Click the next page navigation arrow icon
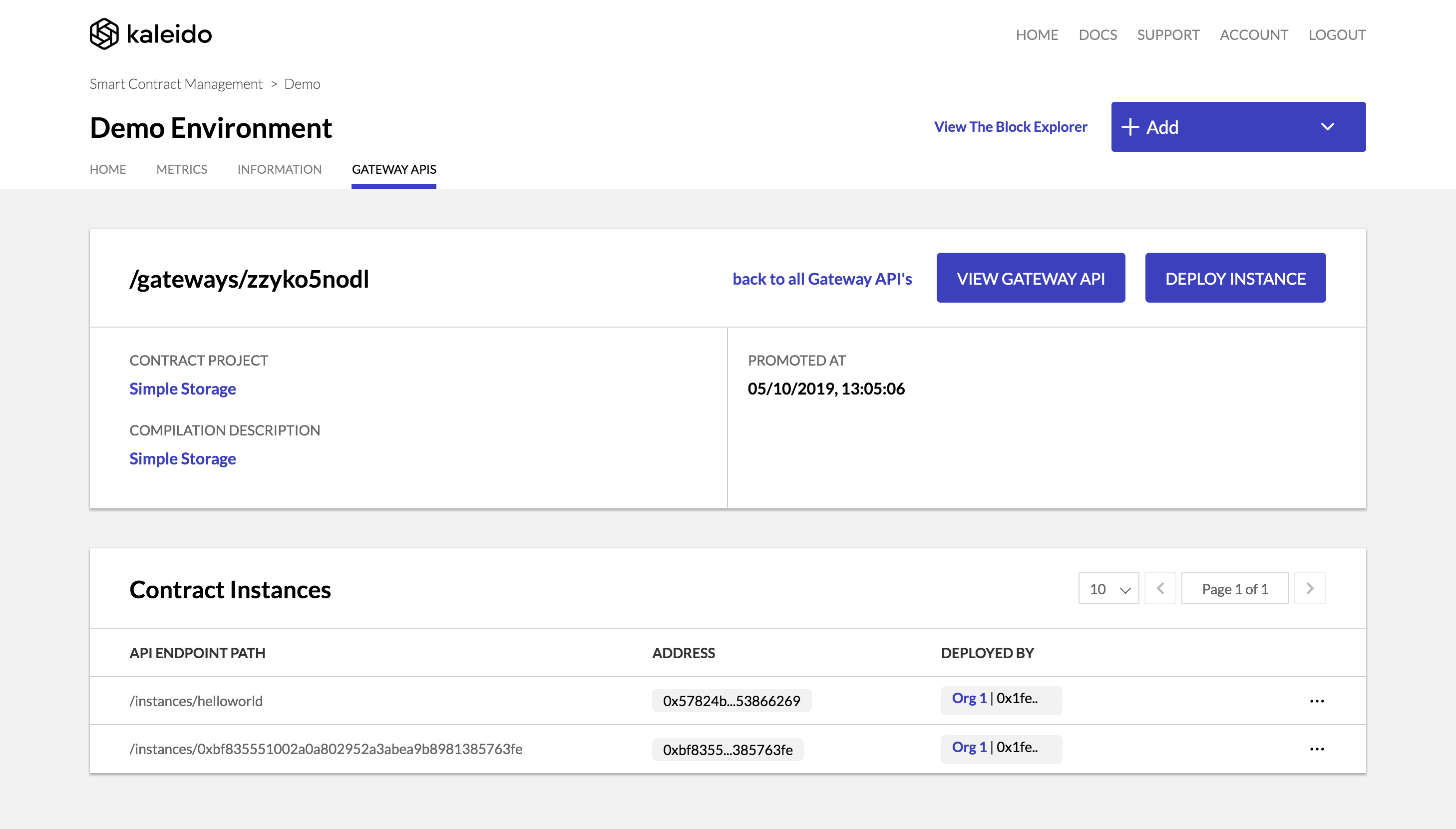Screen dimensions: 1456x829 click(x=1310, y=588)
